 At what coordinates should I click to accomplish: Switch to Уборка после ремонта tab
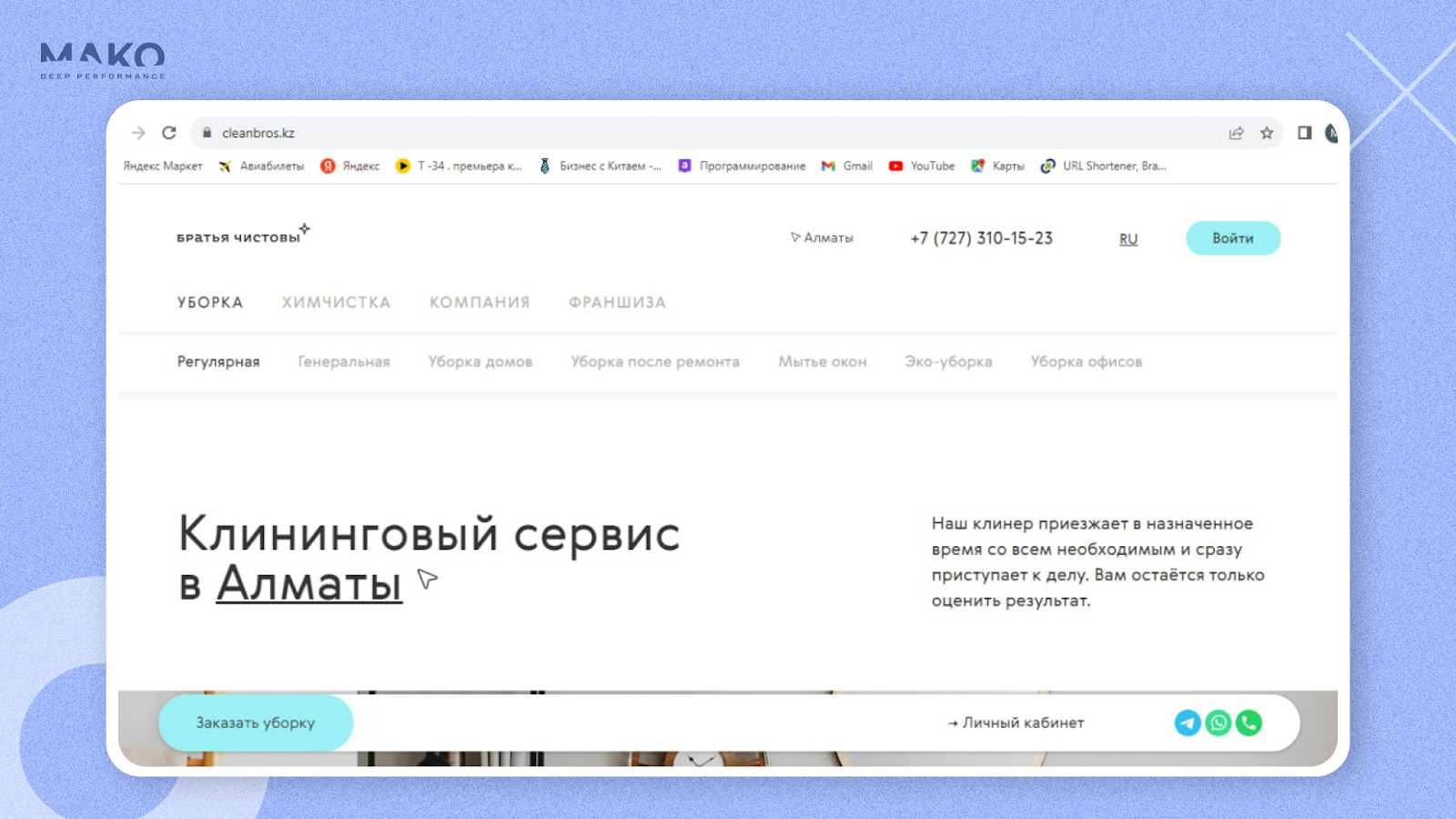click(x=655, y=361)
